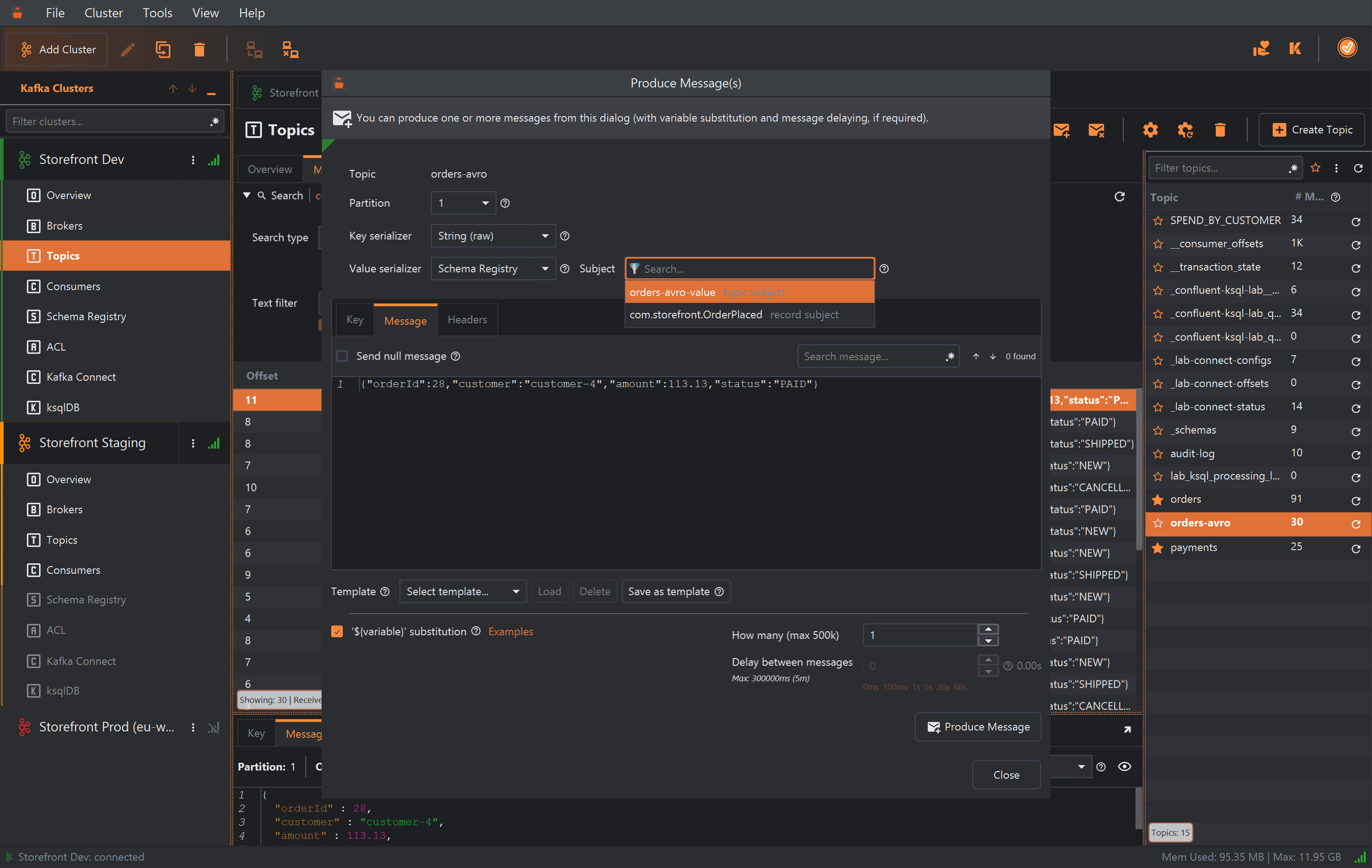Viewport: 1372px width, 868px height.
Task: Increment the How many messages stepper
Action: 988,629
